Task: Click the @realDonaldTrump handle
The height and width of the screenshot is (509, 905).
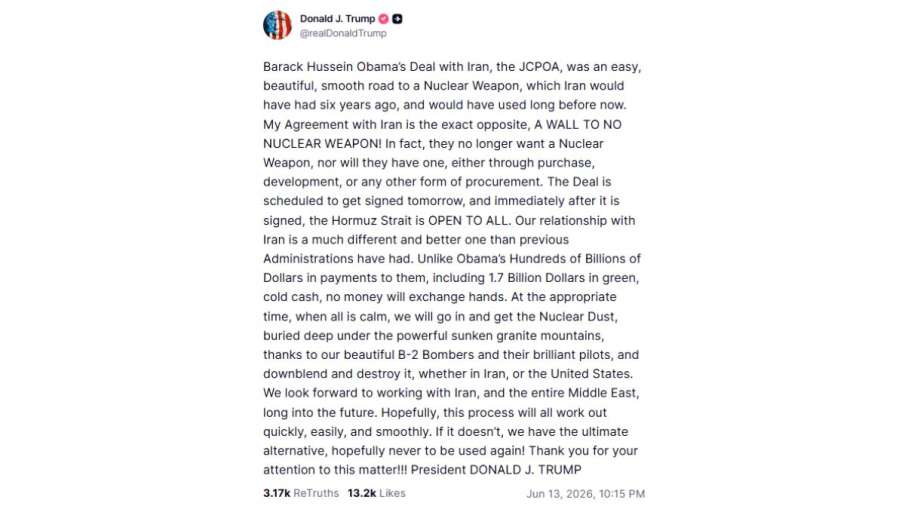Action: (x=343, y=33)
